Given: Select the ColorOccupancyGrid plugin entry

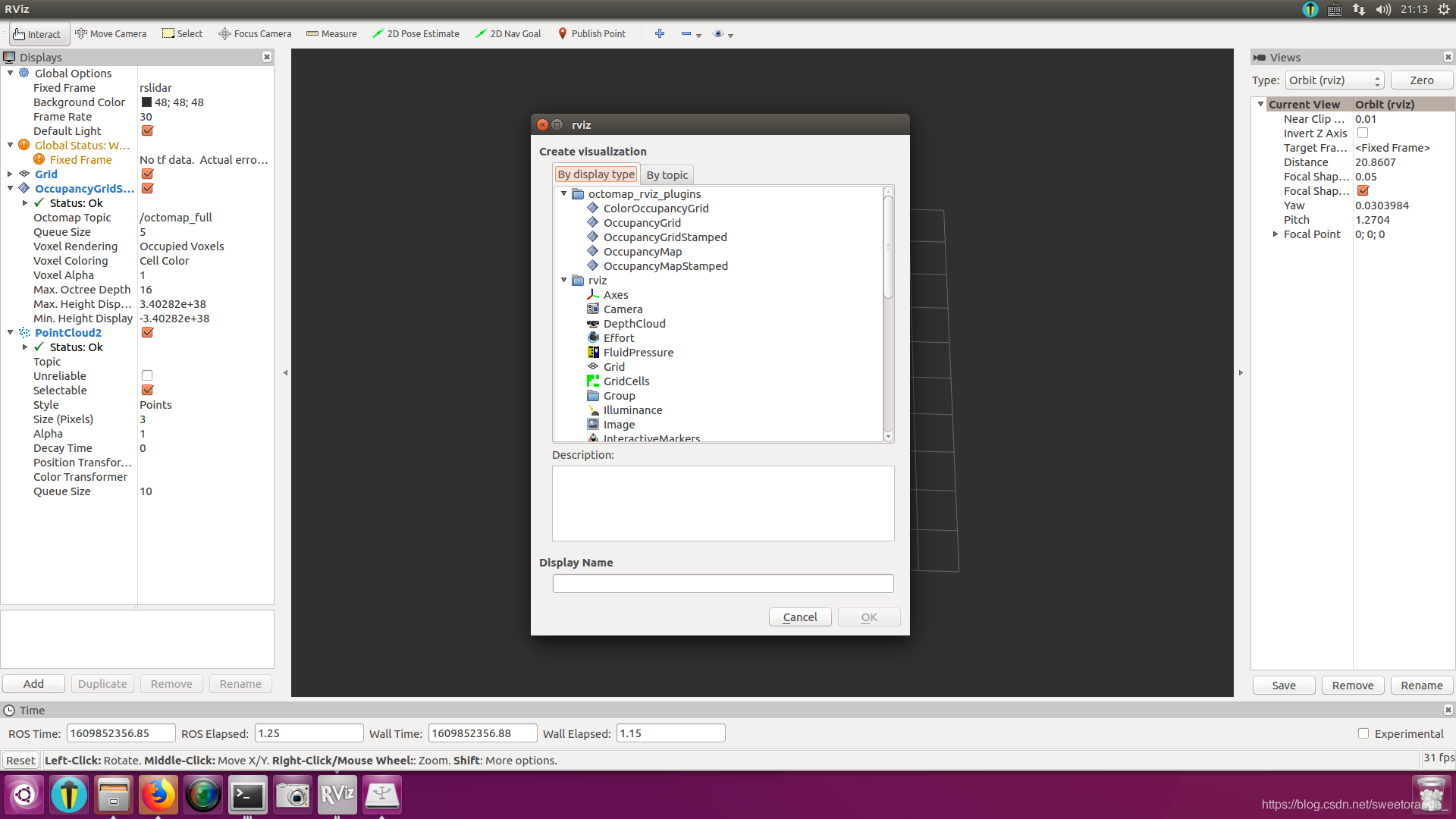Looking at the screenshot, I should (x=655, y=209).
